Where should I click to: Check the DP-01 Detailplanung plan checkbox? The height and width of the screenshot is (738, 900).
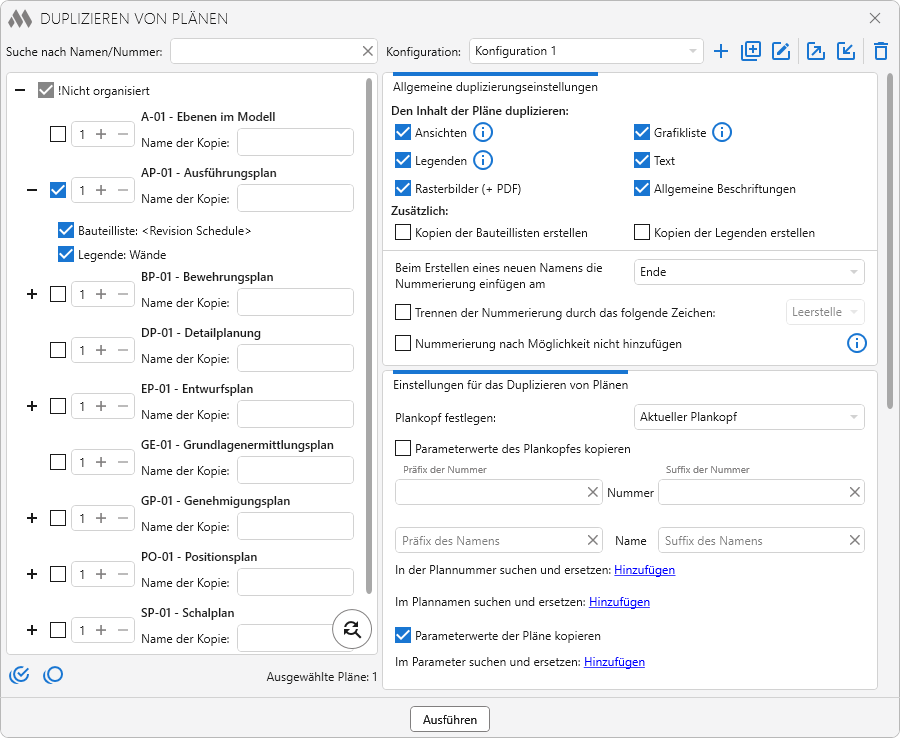click(x=58, y=350)
